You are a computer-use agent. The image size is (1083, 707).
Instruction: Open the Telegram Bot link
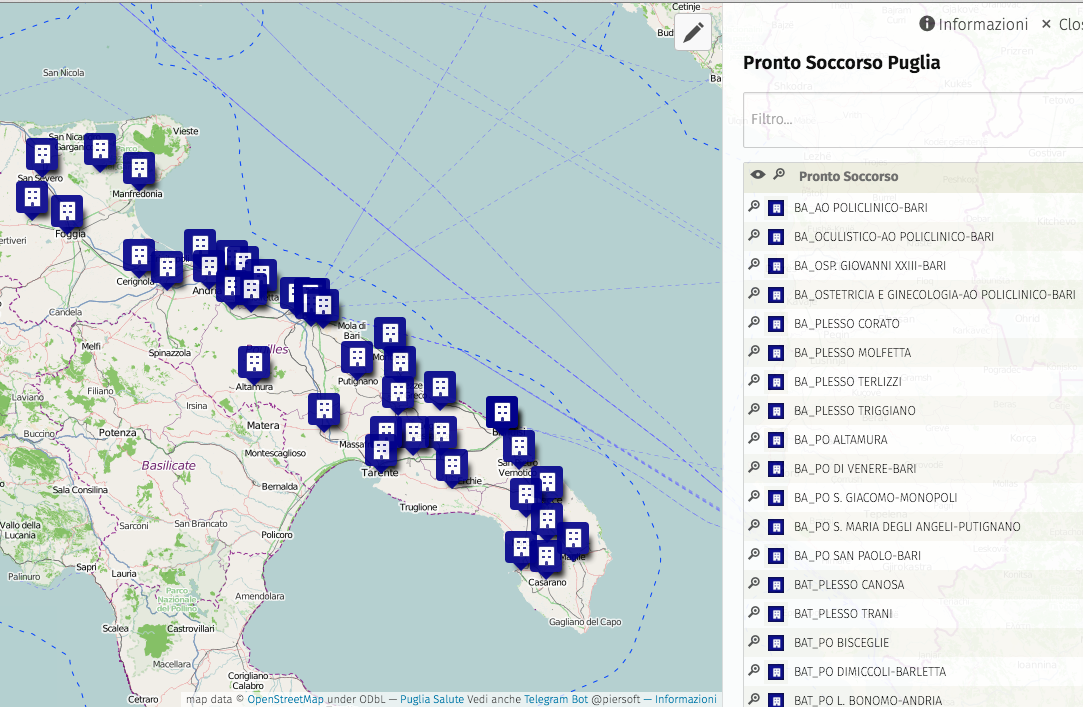point(556,699)
